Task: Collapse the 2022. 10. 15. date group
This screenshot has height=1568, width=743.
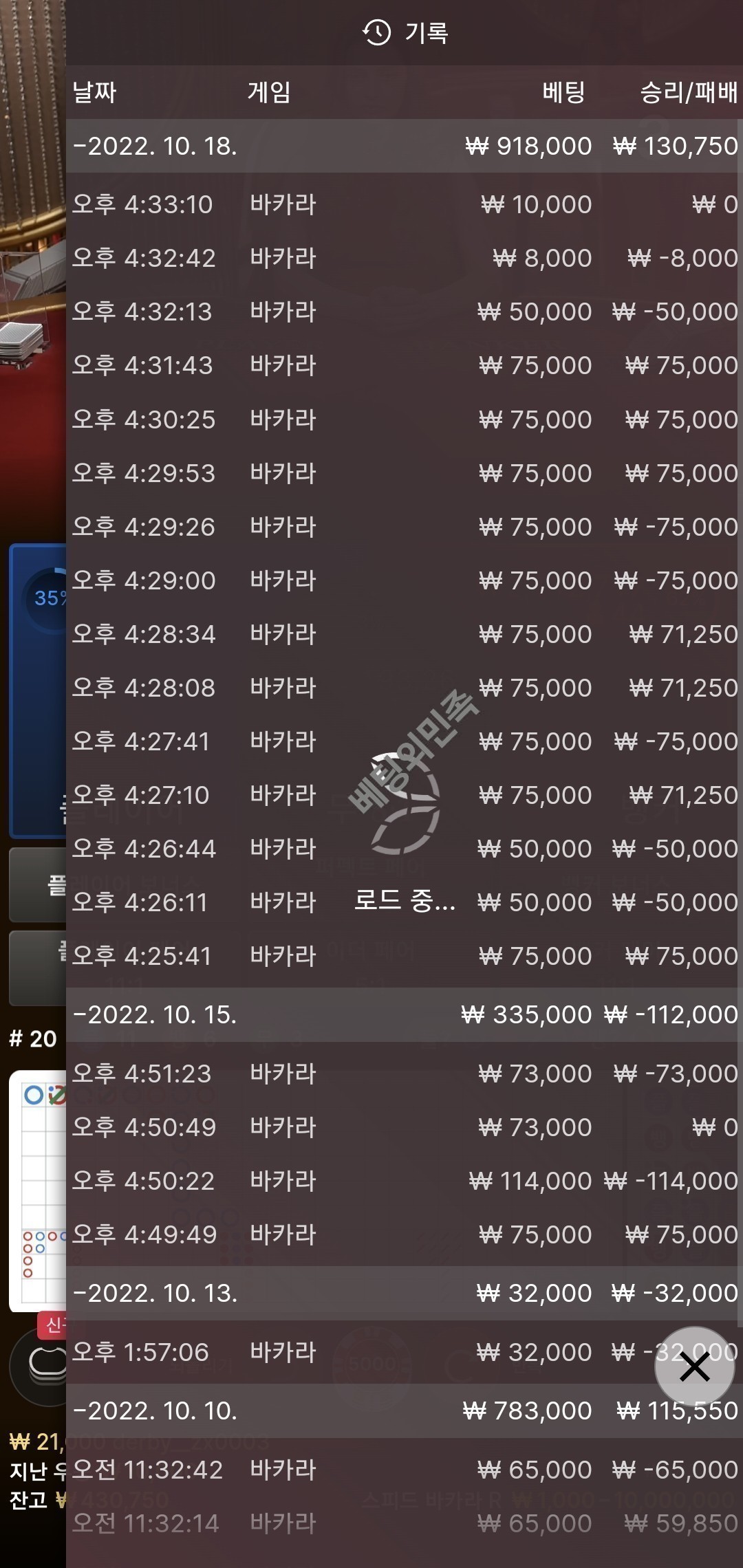Action: click(404, 1014)
